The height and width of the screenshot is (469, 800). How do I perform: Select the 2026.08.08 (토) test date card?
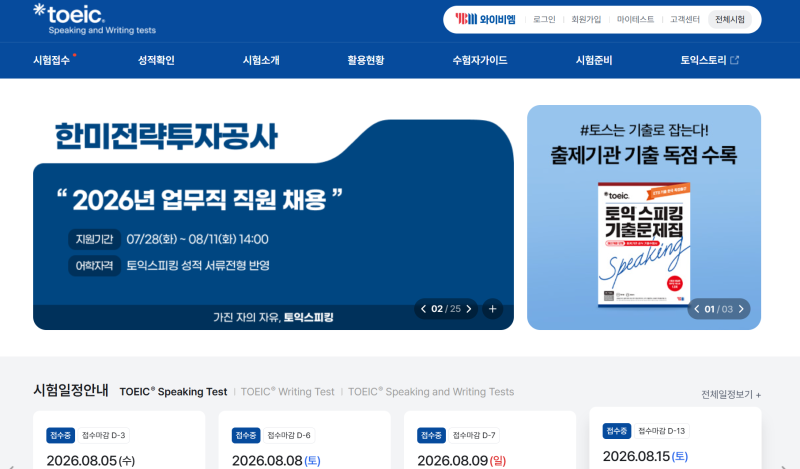coord(305,440)
